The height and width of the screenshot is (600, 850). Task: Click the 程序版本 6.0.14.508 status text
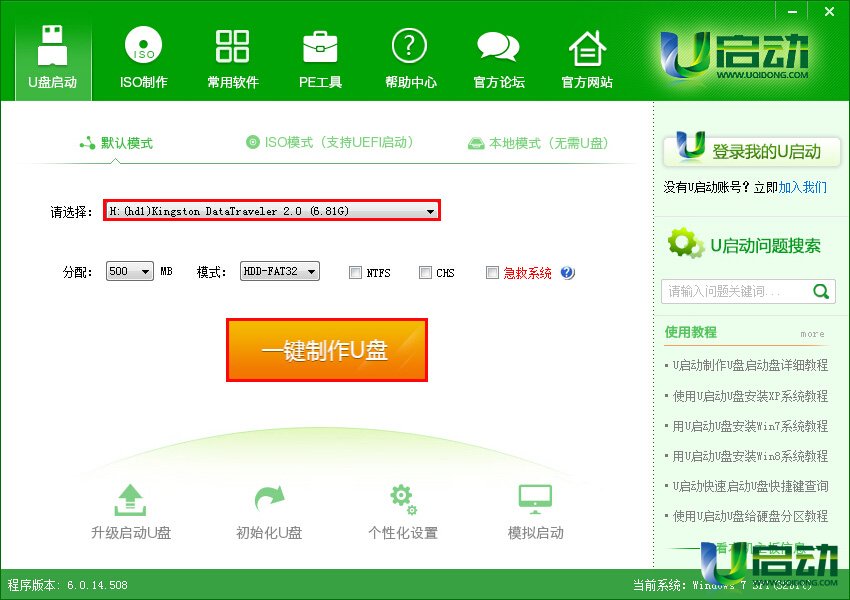coord(68,585)
